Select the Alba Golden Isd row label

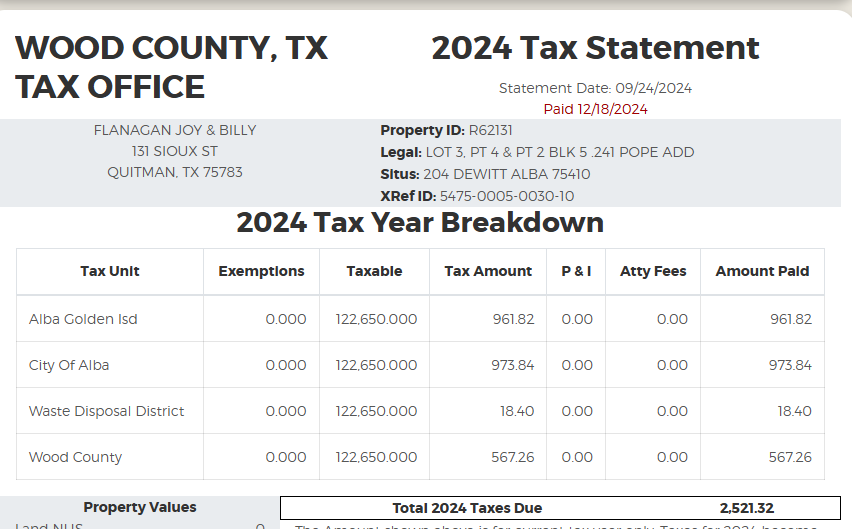(x=83, y=319)
